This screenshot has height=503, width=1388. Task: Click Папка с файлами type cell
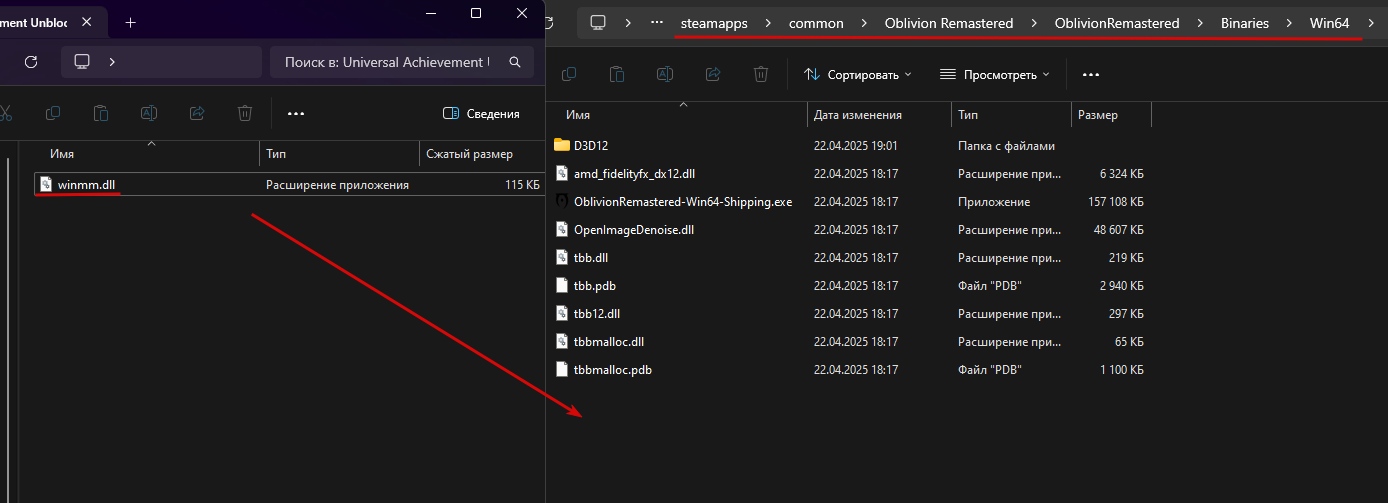point(1006,146)
